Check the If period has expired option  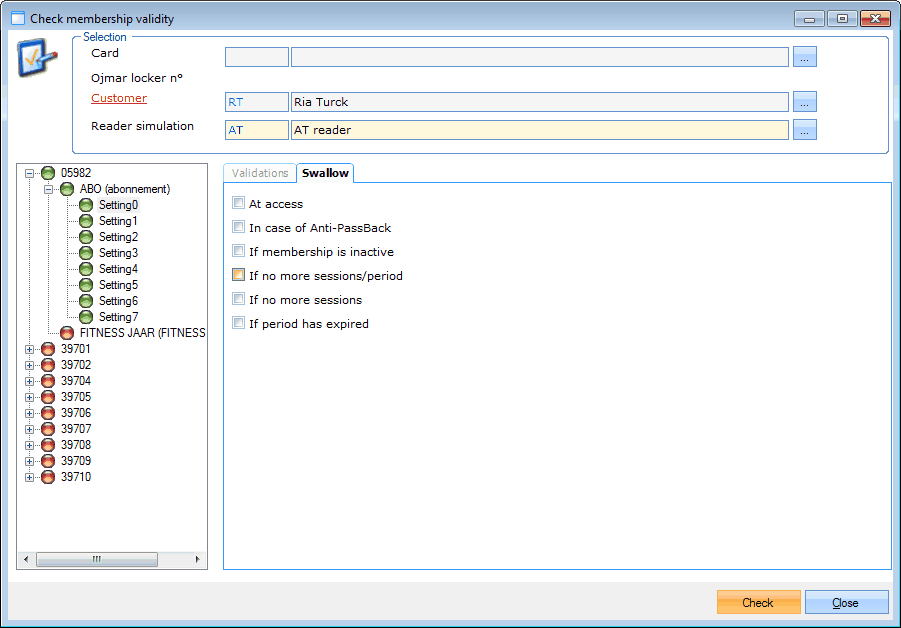238,323
